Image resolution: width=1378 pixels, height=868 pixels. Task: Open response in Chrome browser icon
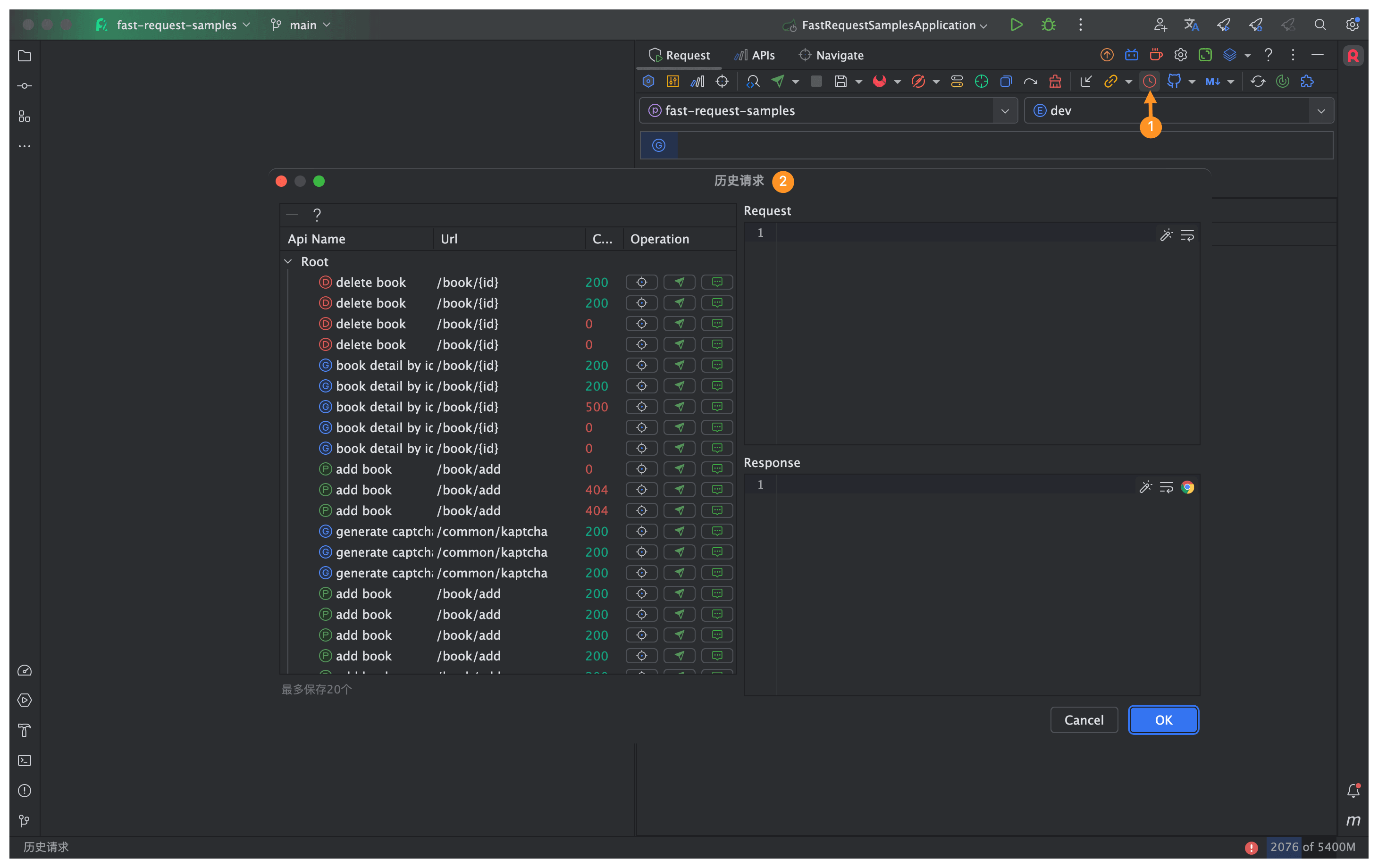(1187, 487)
